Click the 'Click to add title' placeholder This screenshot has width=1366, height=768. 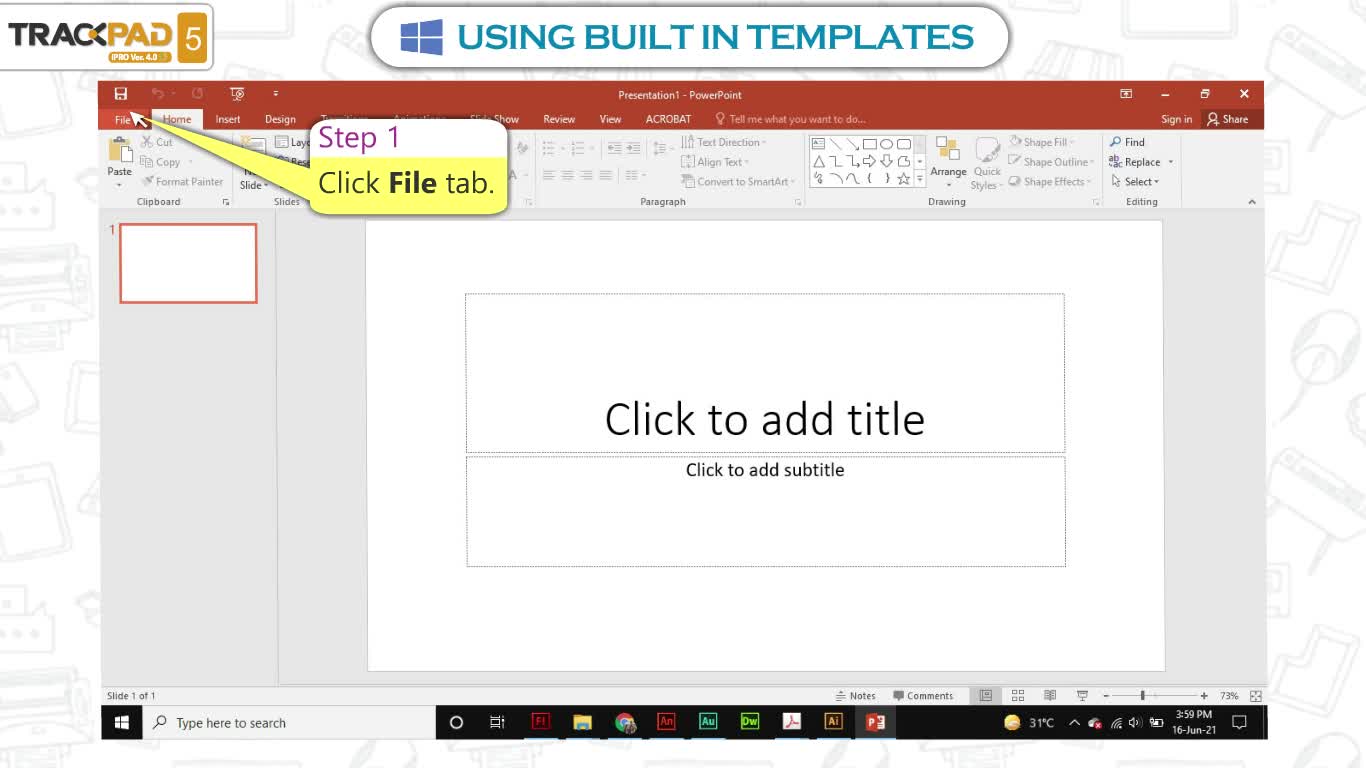point(765,372)
